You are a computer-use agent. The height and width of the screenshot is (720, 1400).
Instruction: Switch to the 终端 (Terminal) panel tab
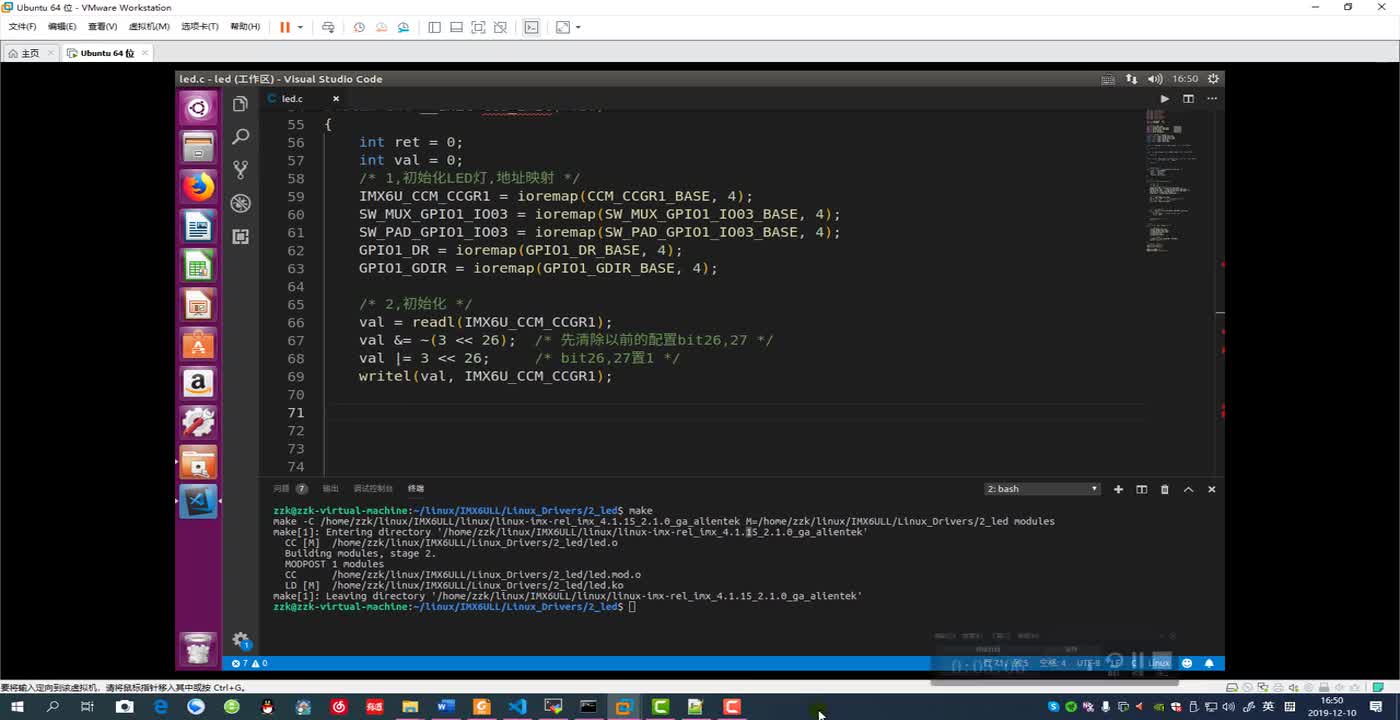point(415,489)
